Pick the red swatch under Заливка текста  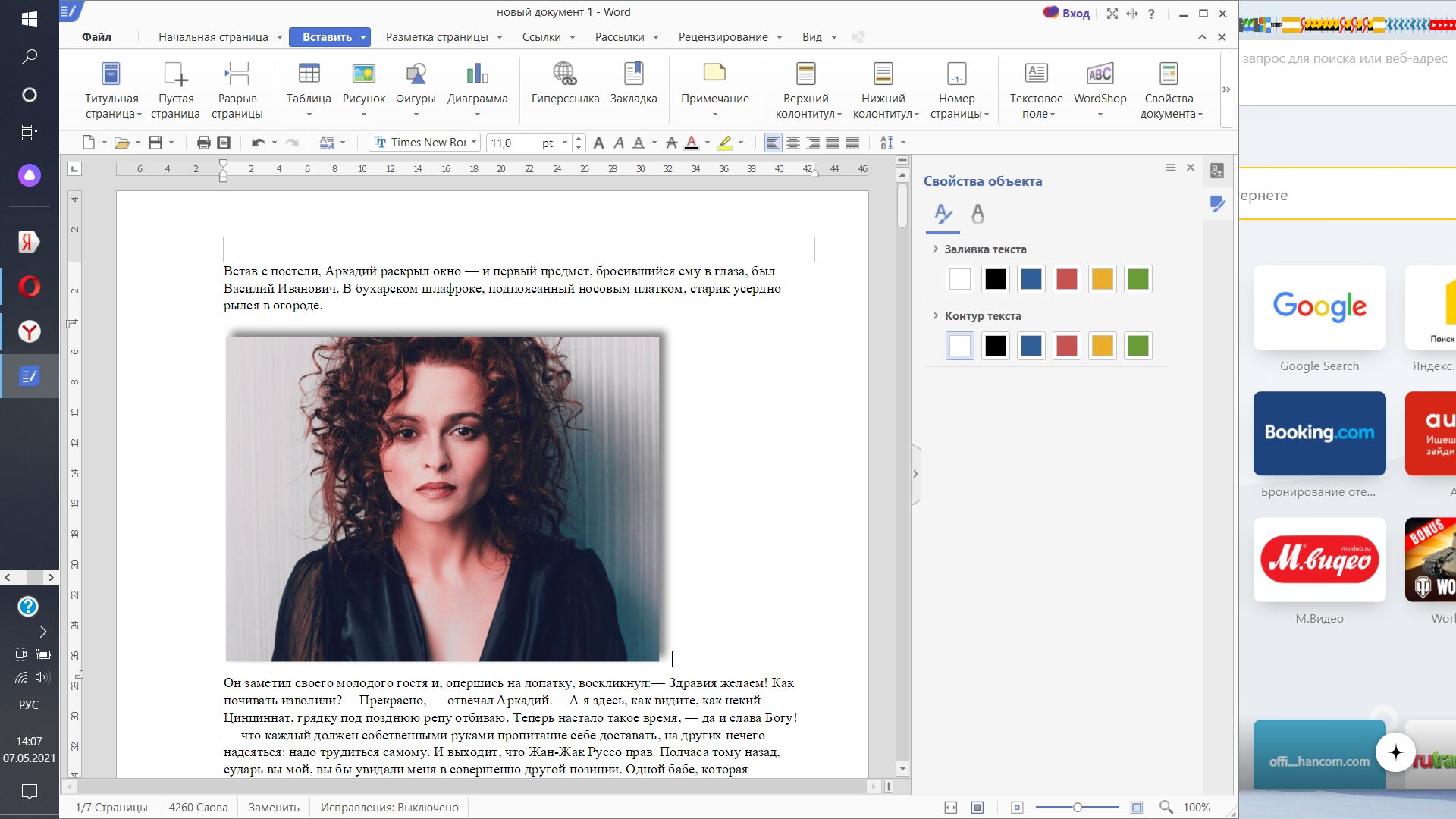[1067, 279]
